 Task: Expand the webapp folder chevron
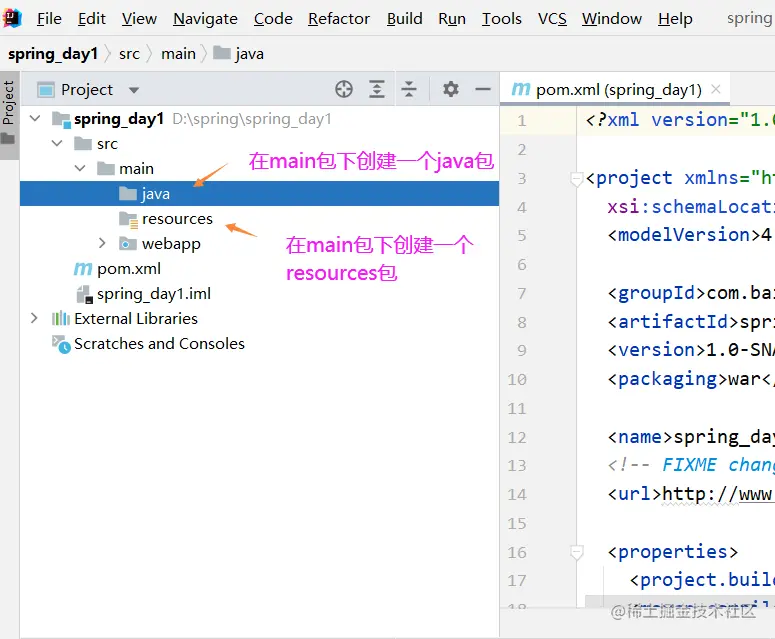tap(102, 243)
